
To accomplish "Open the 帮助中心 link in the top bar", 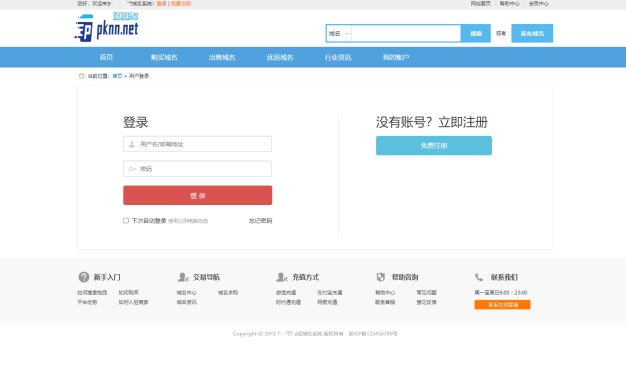I will 510,4.
